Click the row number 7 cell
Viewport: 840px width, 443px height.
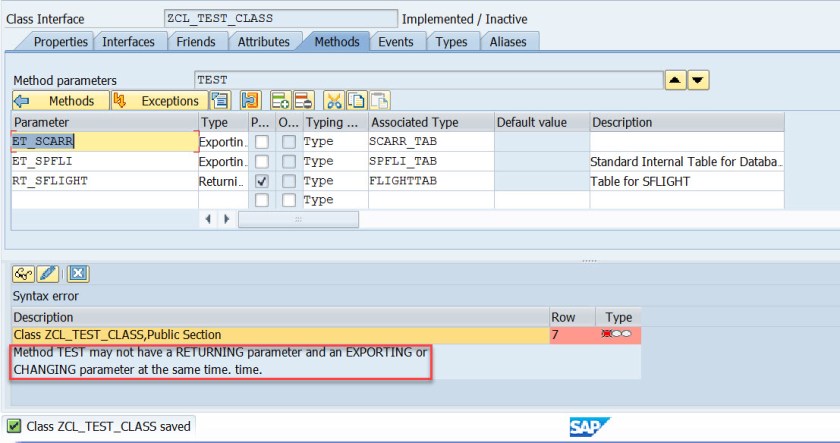(572, 335)
